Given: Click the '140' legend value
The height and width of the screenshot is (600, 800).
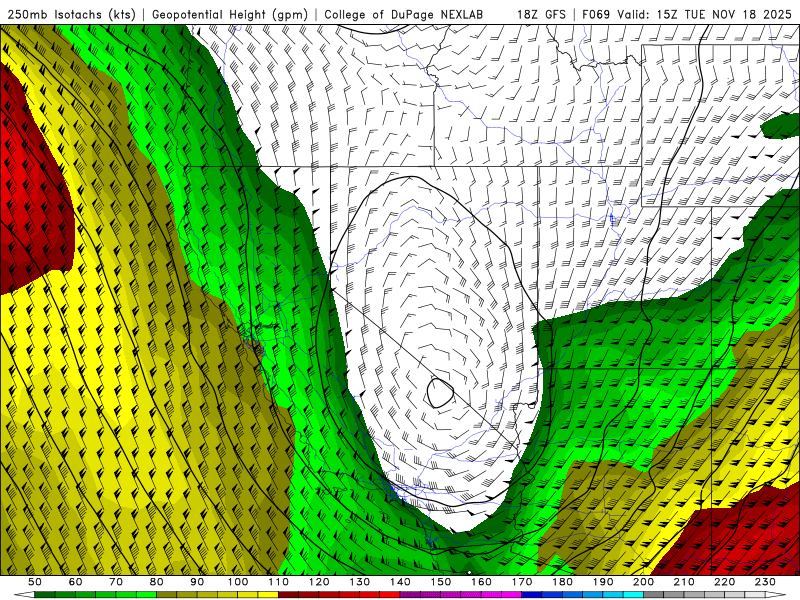Looking at the screenshot, I should coord(400,582).
